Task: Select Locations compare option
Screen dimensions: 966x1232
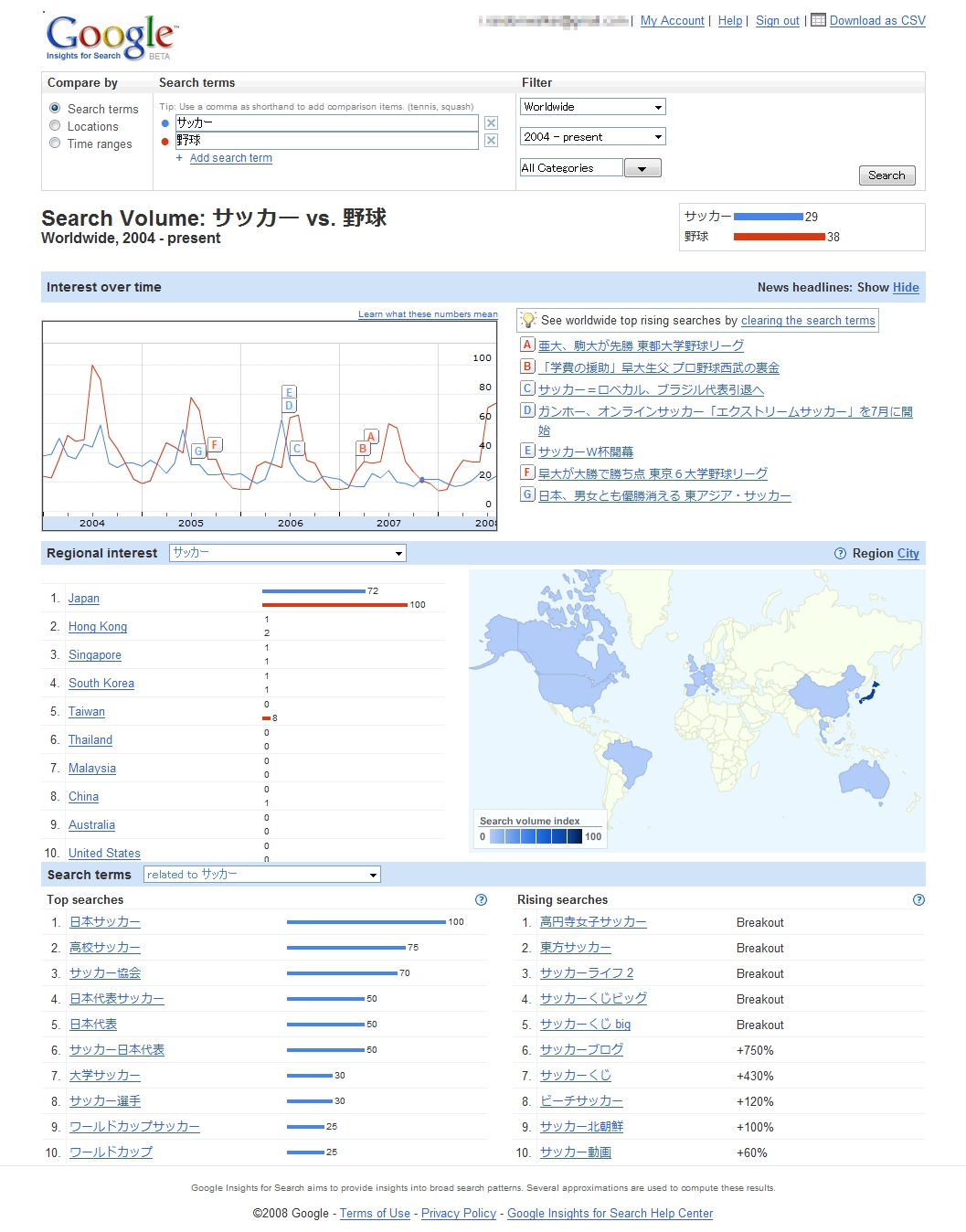Action: pyautogui.click(x=55, y=125)
